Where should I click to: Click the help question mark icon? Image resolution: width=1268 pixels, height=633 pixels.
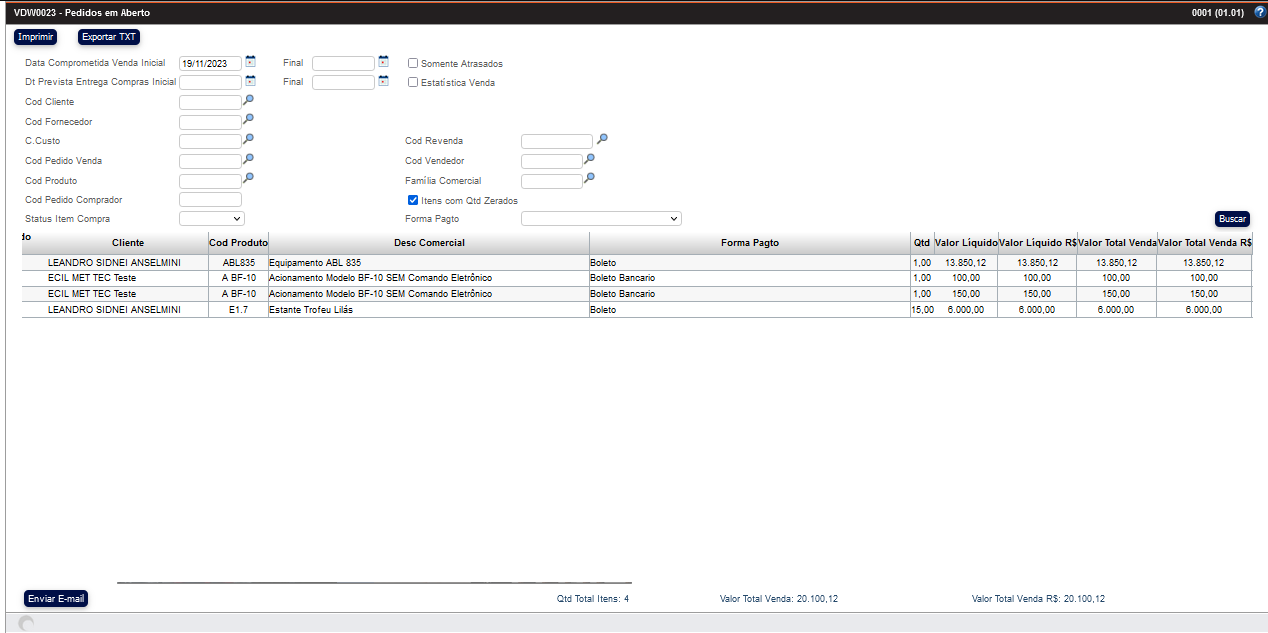[1259, 13]
